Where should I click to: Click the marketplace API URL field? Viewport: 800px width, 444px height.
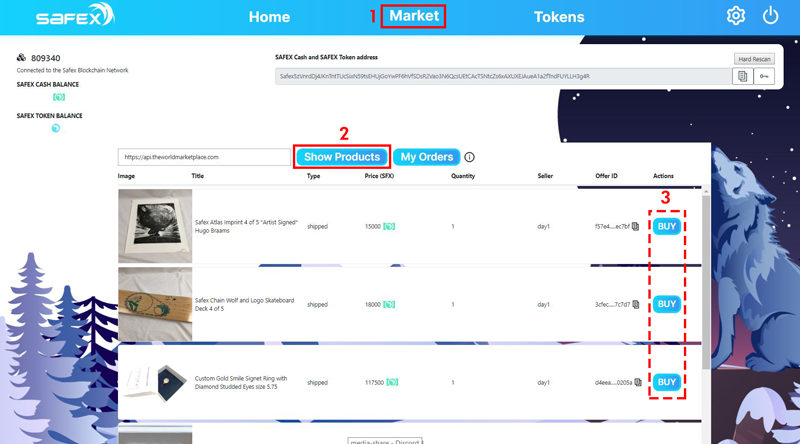click(204, 157)
